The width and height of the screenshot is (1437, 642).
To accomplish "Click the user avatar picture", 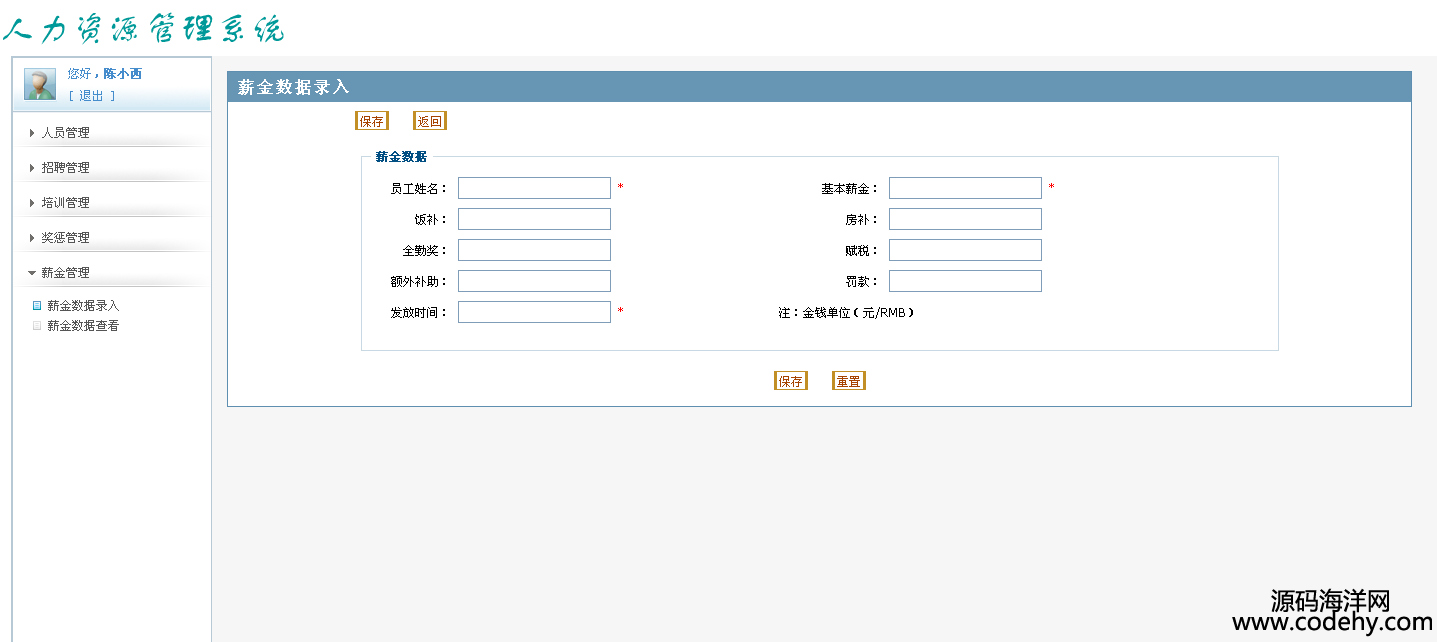I will click(x=40, y=84).
